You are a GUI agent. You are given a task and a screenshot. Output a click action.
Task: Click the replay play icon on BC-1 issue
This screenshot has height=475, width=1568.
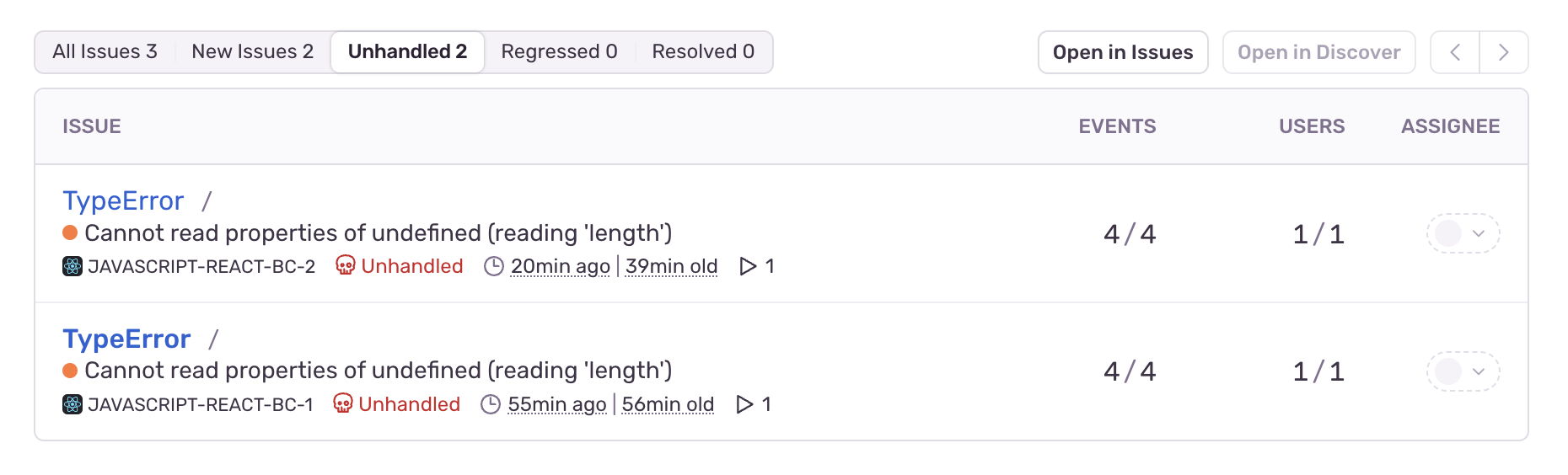tap(744, 405)
